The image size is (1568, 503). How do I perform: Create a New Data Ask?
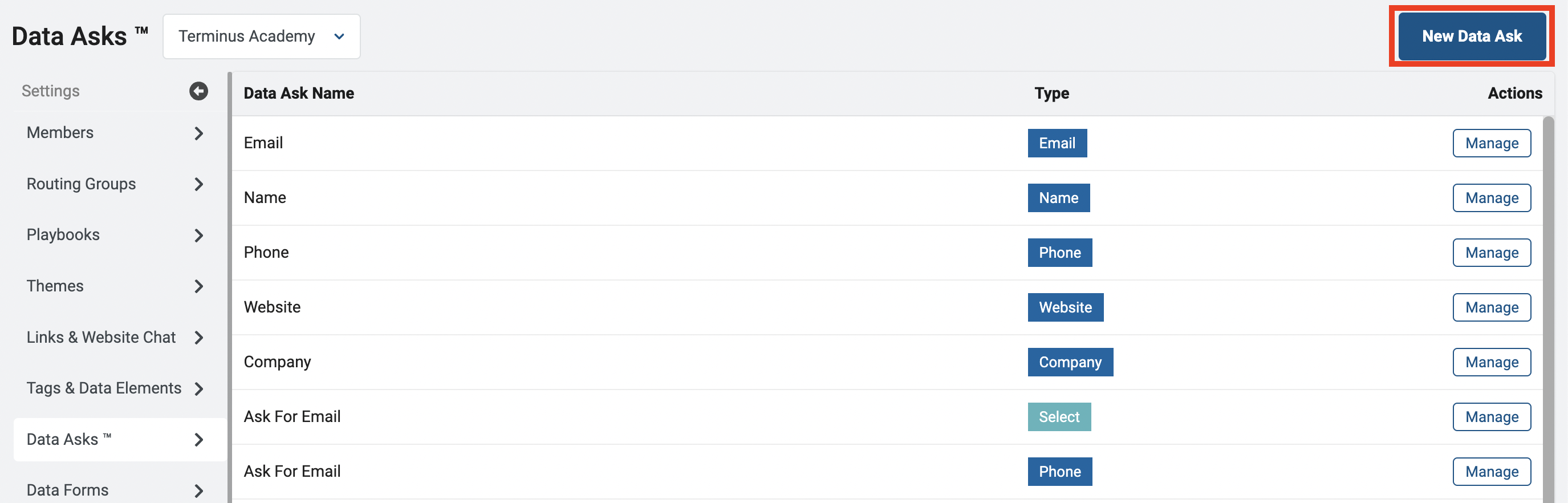(1472, 36)
